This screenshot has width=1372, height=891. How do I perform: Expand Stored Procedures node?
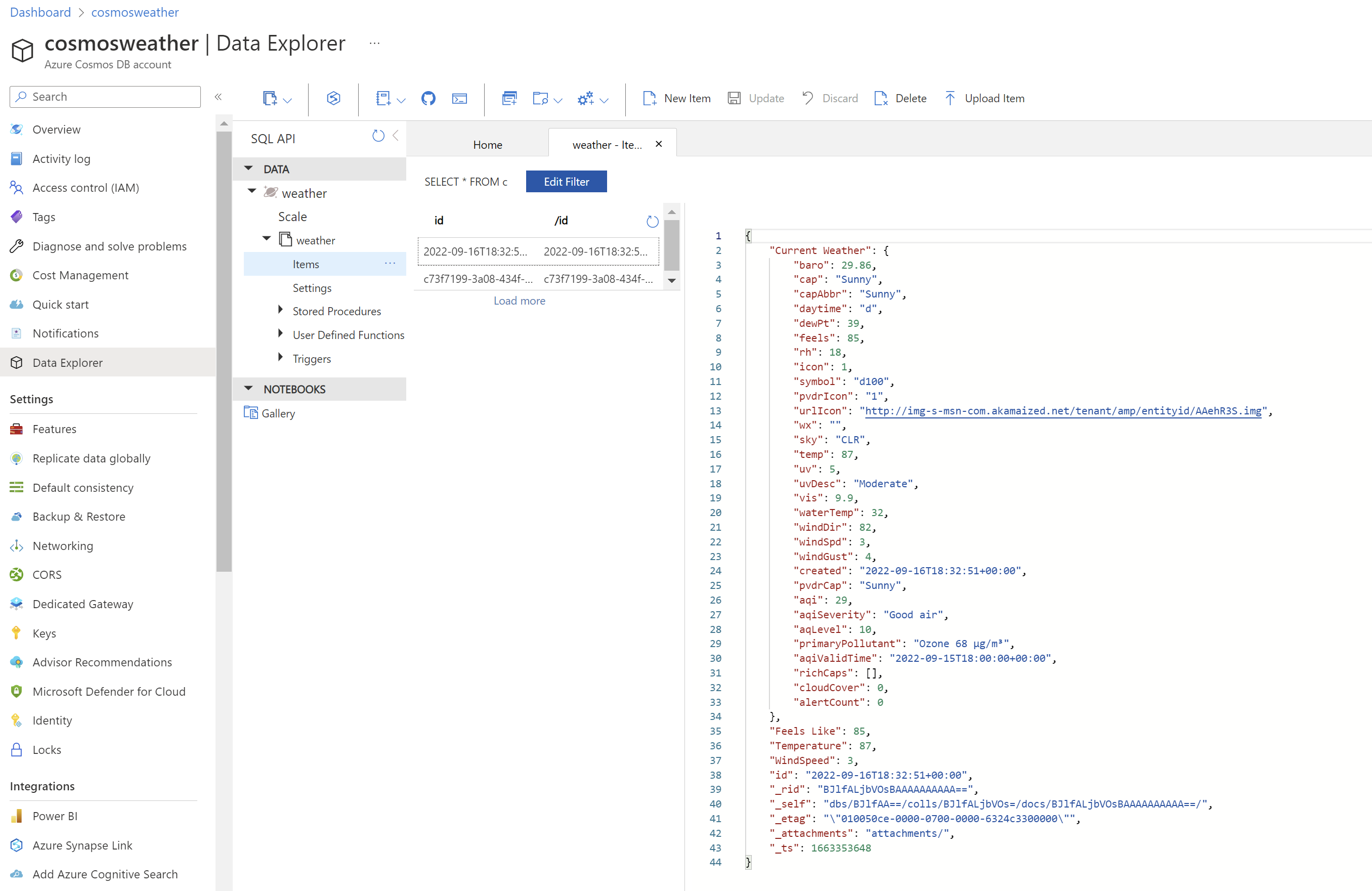pos(280,310)
